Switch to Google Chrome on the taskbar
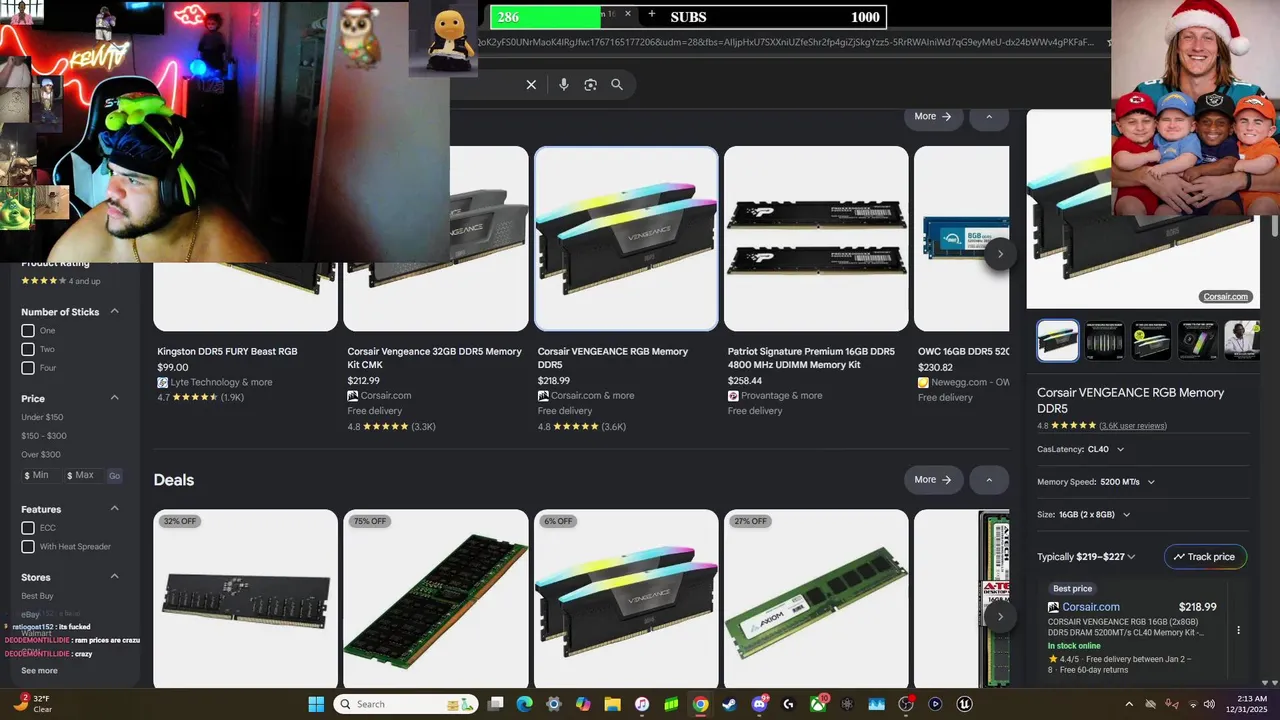 coord(700,704)
